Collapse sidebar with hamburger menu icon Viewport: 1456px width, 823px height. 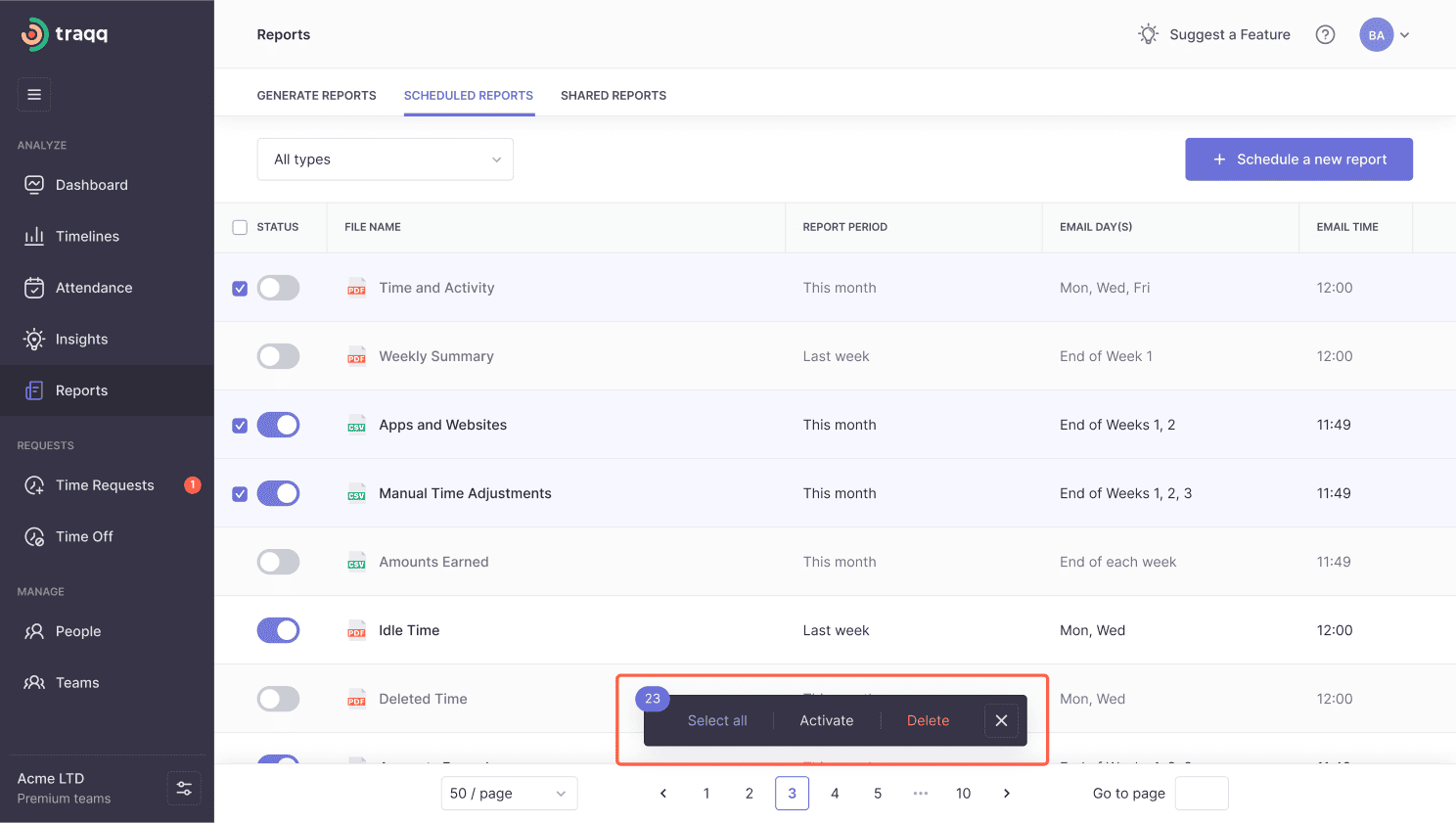point(34,95)
